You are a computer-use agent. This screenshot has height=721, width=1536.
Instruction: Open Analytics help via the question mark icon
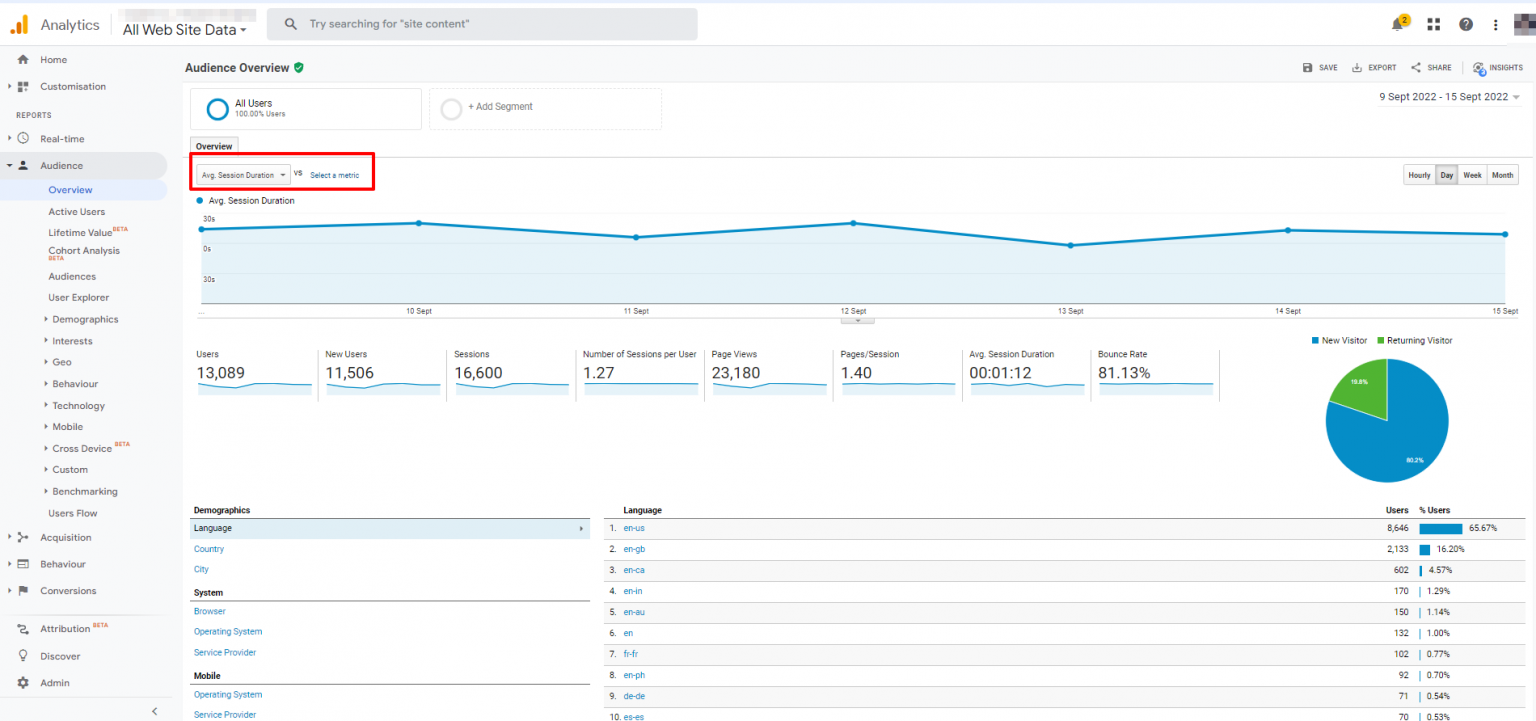point(1465,23)
